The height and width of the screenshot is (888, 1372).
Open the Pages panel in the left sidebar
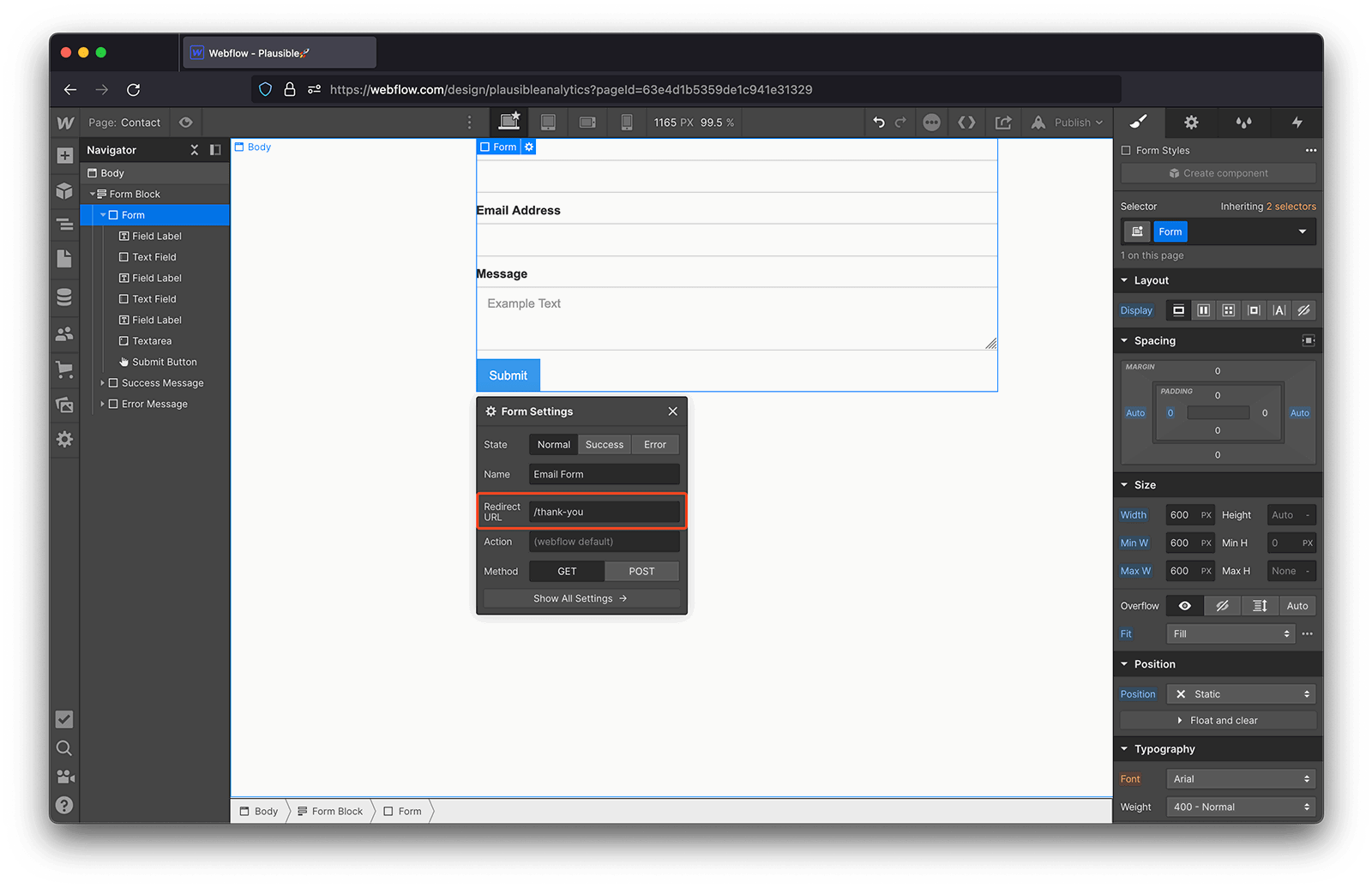(64, 259)
